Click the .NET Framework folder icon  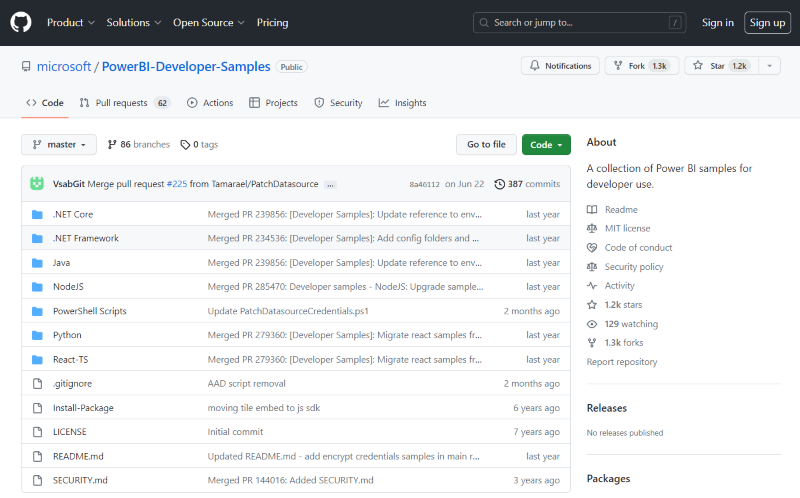coord(37,238)
